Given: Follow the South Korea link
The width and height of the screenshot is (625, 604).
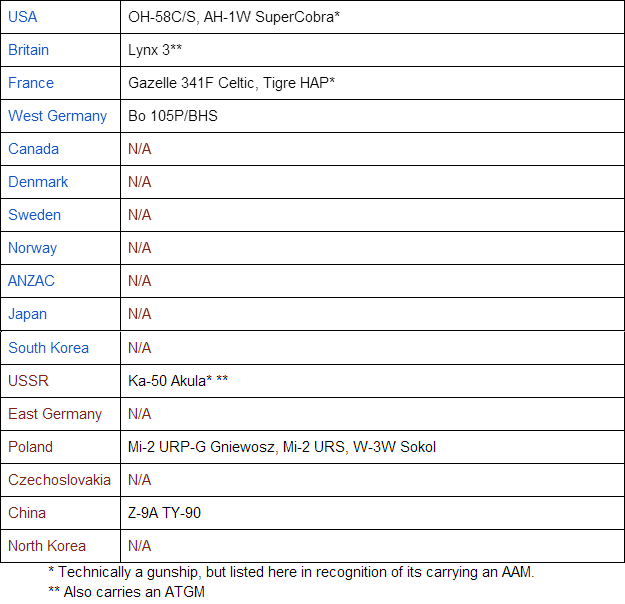Looking at the screenshot, I should [x=49, y=348].
